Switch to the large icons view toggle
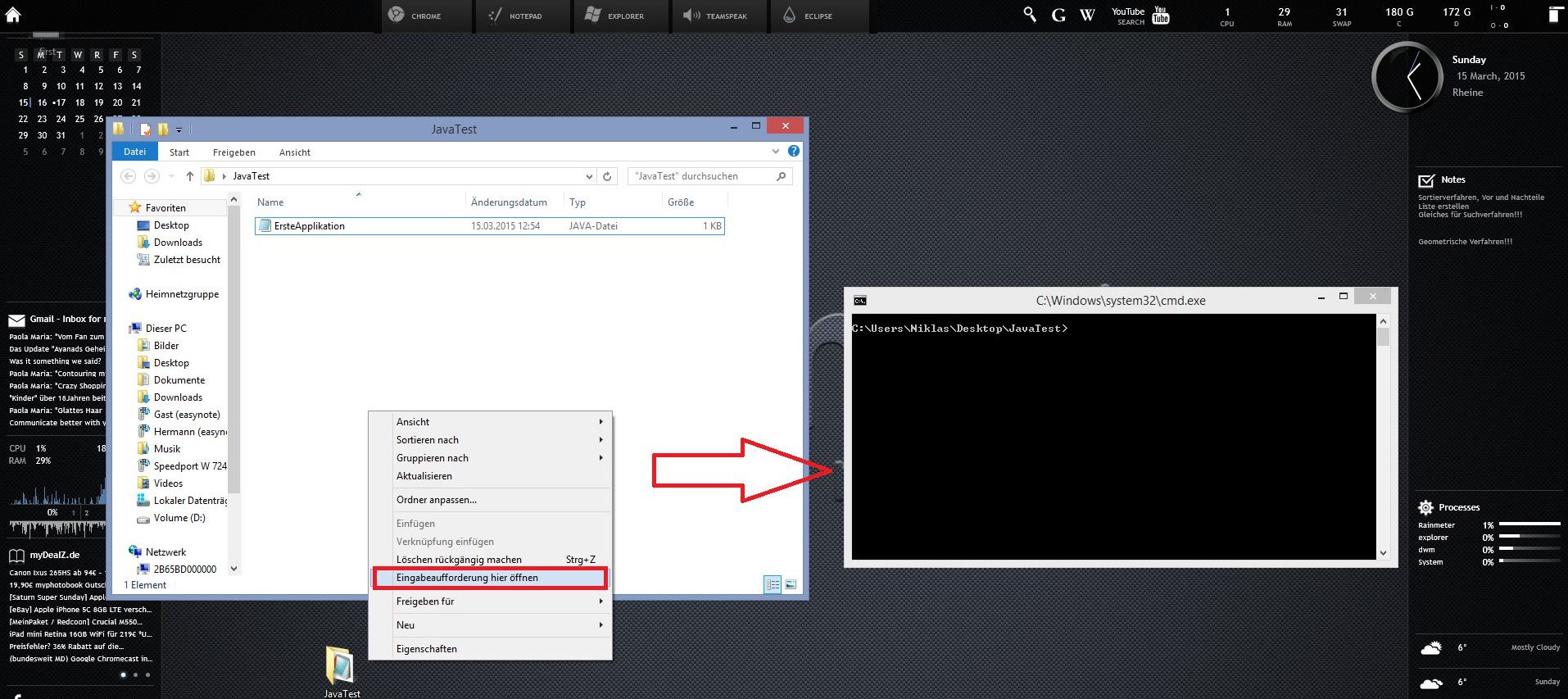The height and width of the screenshot is (699, 1568). point(791,584)
